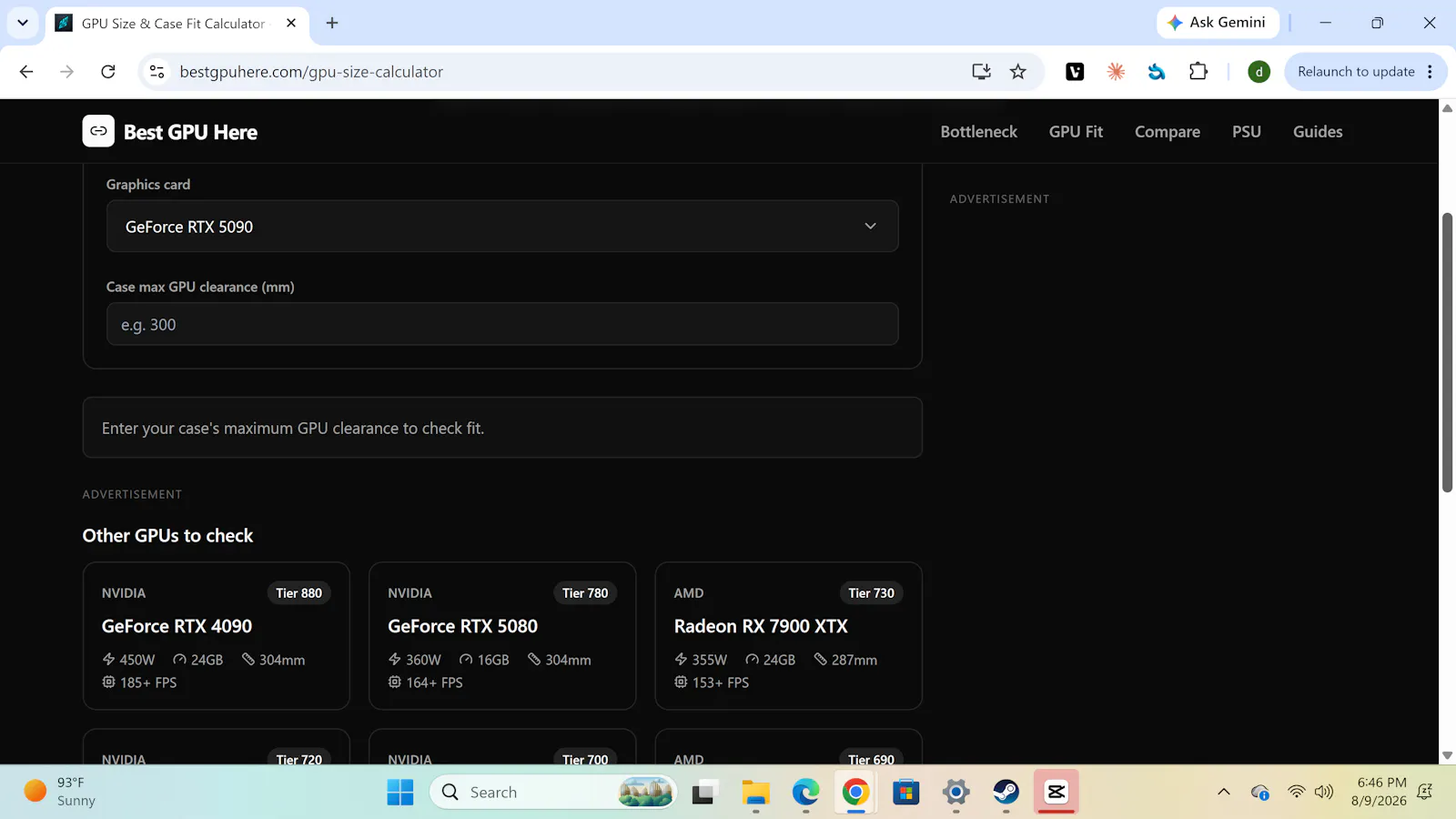This screenshot has width=1456, height=819.
Task: Open the Windows Start menu
Action: [399, 792]
